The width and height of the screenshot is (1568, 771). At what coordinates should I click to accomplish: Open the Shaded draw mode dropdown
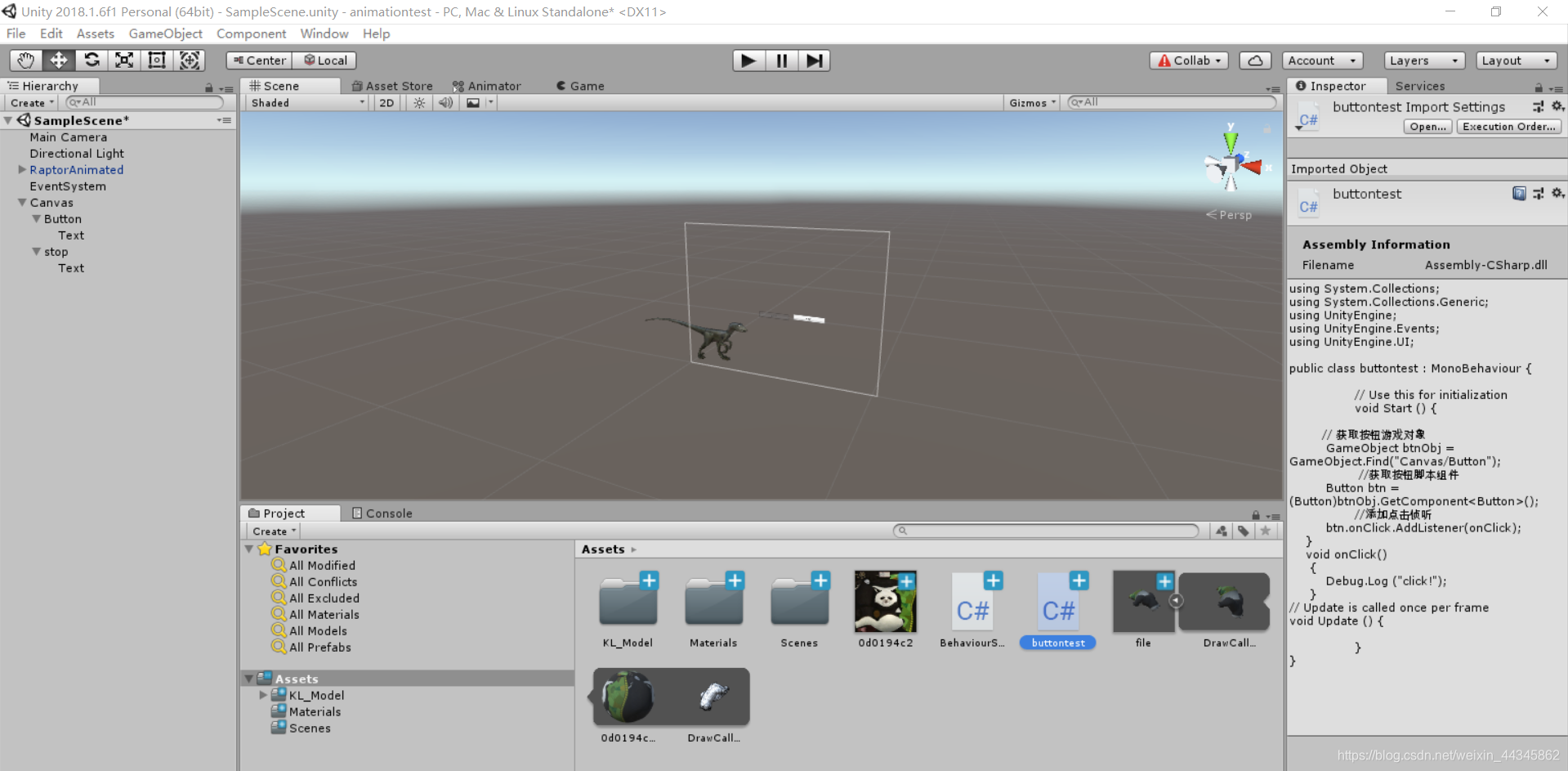coord(307,103)
